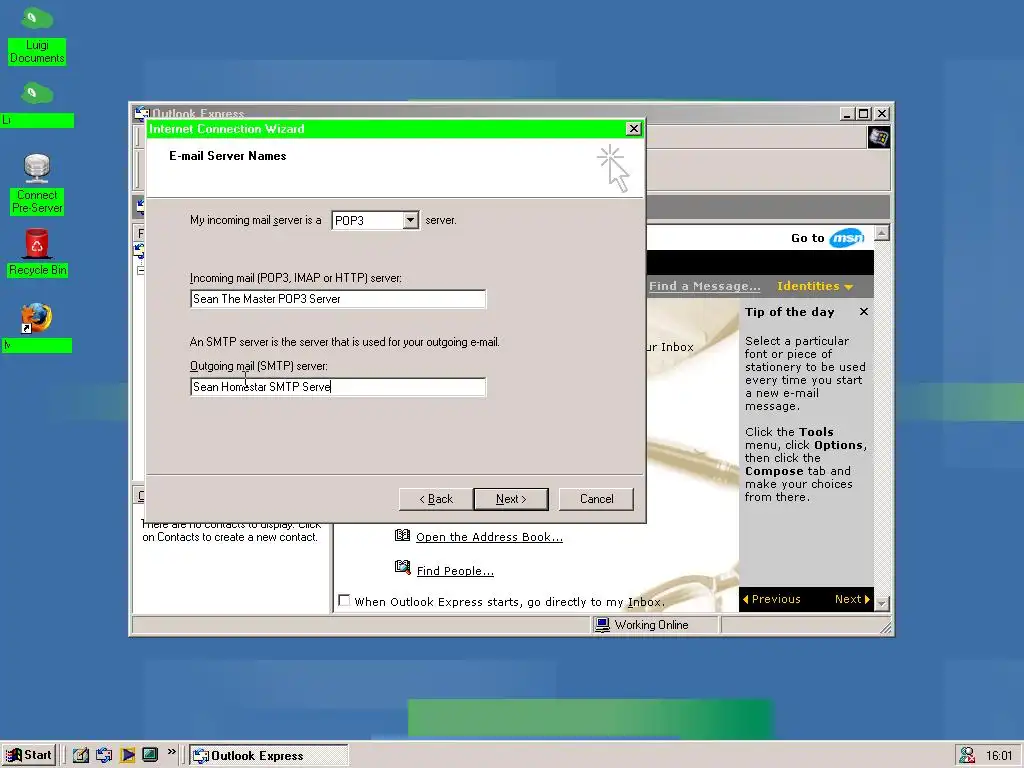This screenshot has height=768, width=1024.
Task: Toggle go directly to my Inbox checkbox
Action: (x=344, y=600)
